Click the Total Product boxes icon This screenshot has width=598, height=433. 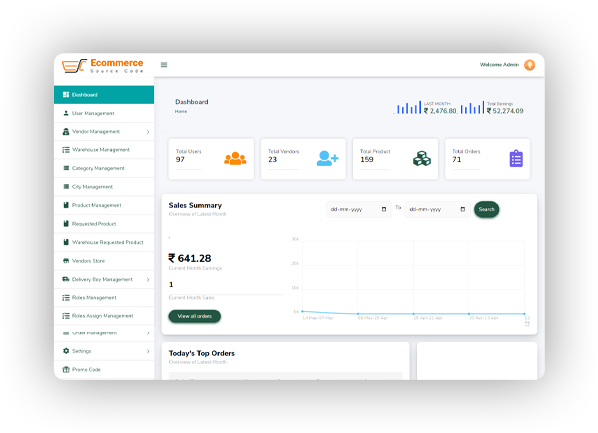click(x=422, y=158)
